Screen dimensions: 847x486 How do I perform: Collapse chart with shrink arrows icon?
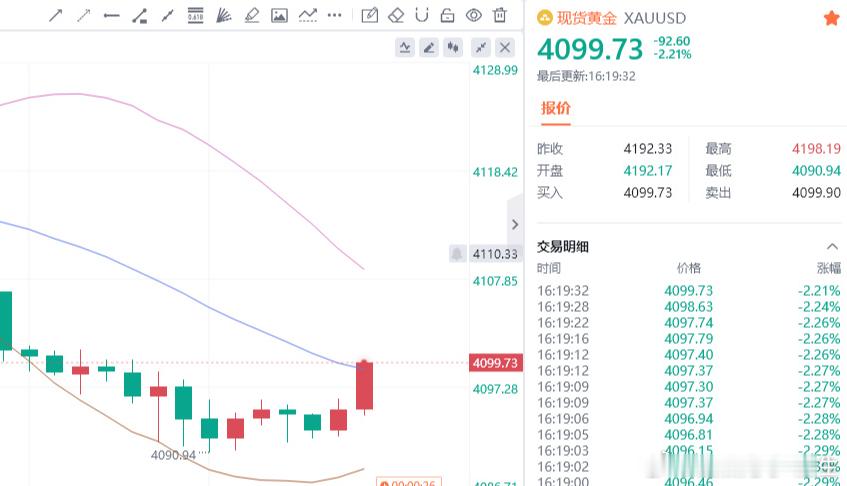pos(480,48)
